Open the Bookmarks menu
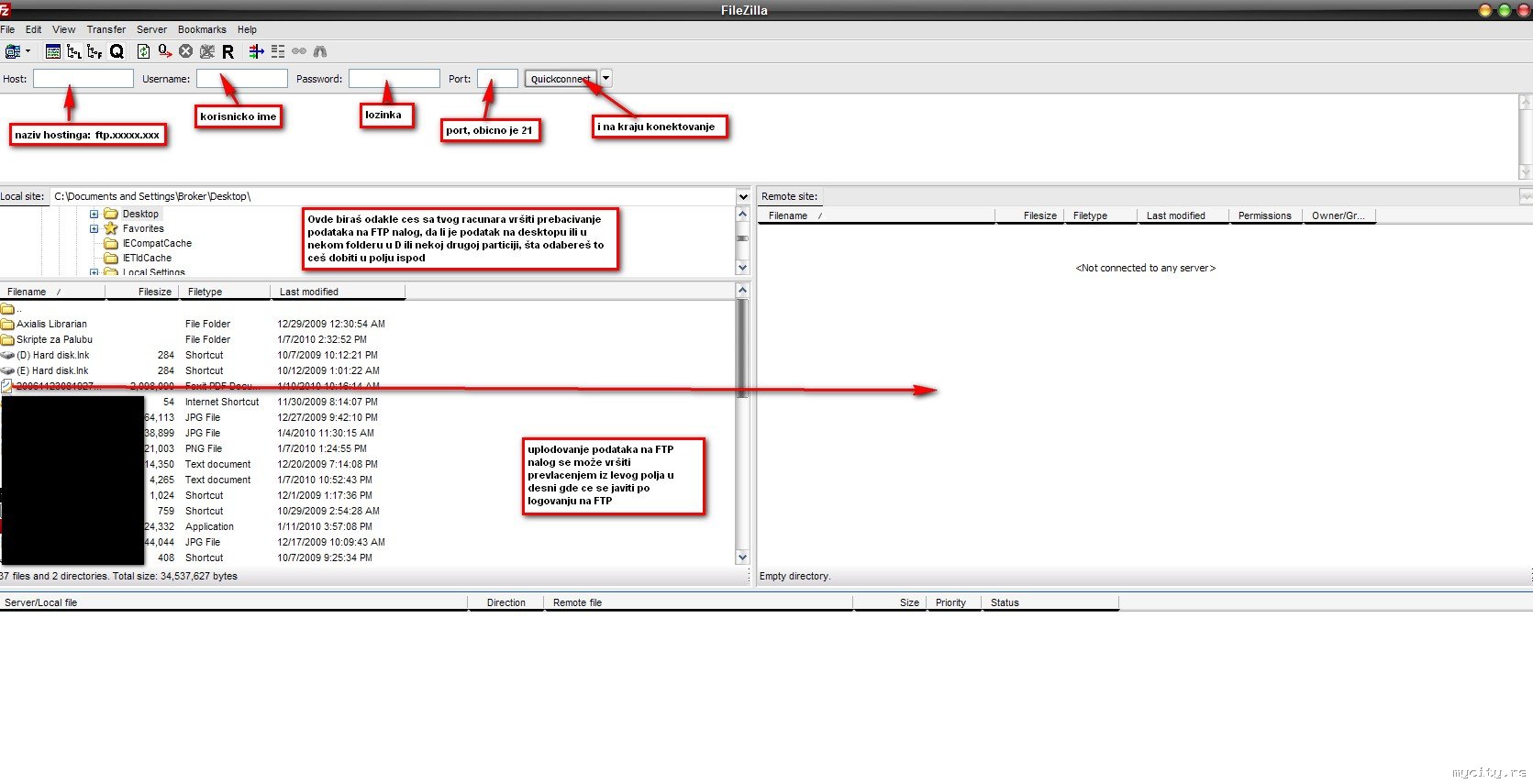This screenshot has width=1533, height=784. coord(202,29)
